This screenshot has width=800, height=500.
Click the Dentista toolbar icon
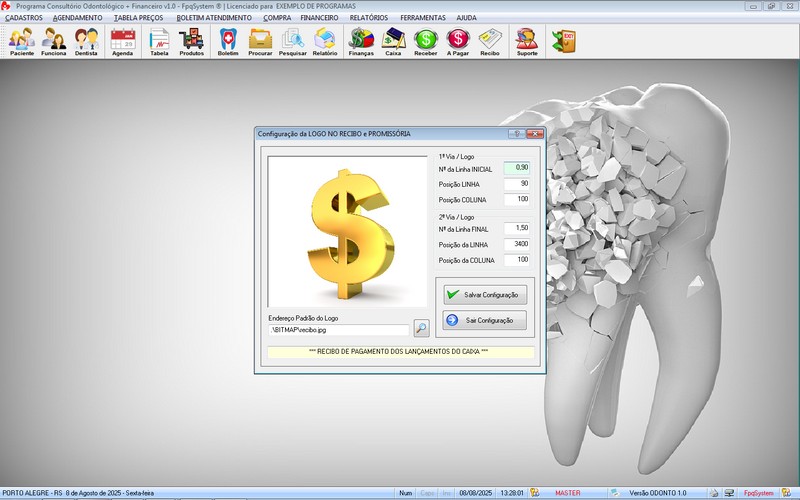[86, 42]
